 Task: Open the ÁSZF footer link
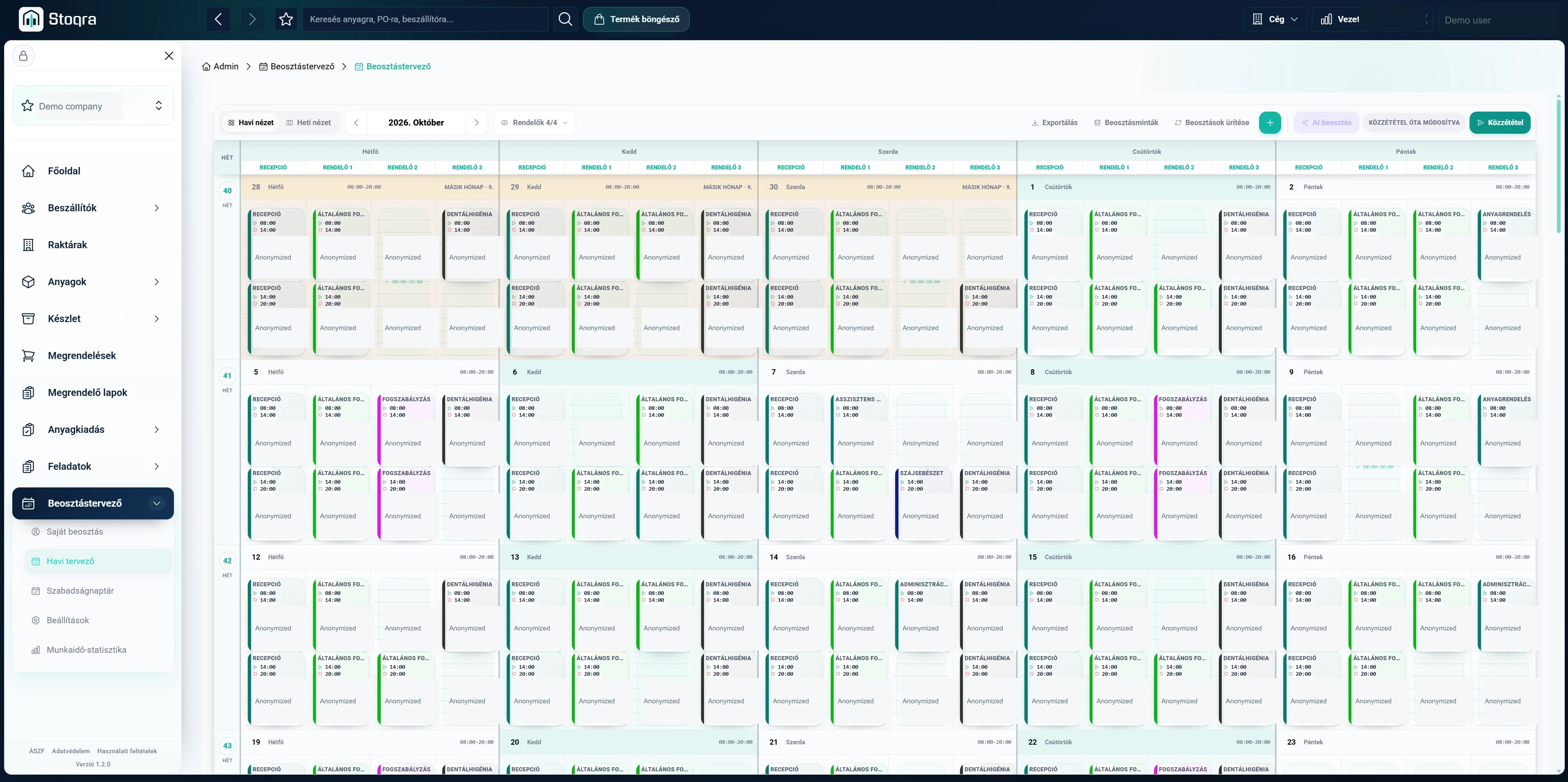pyautogui.click(x=37, y=751)
